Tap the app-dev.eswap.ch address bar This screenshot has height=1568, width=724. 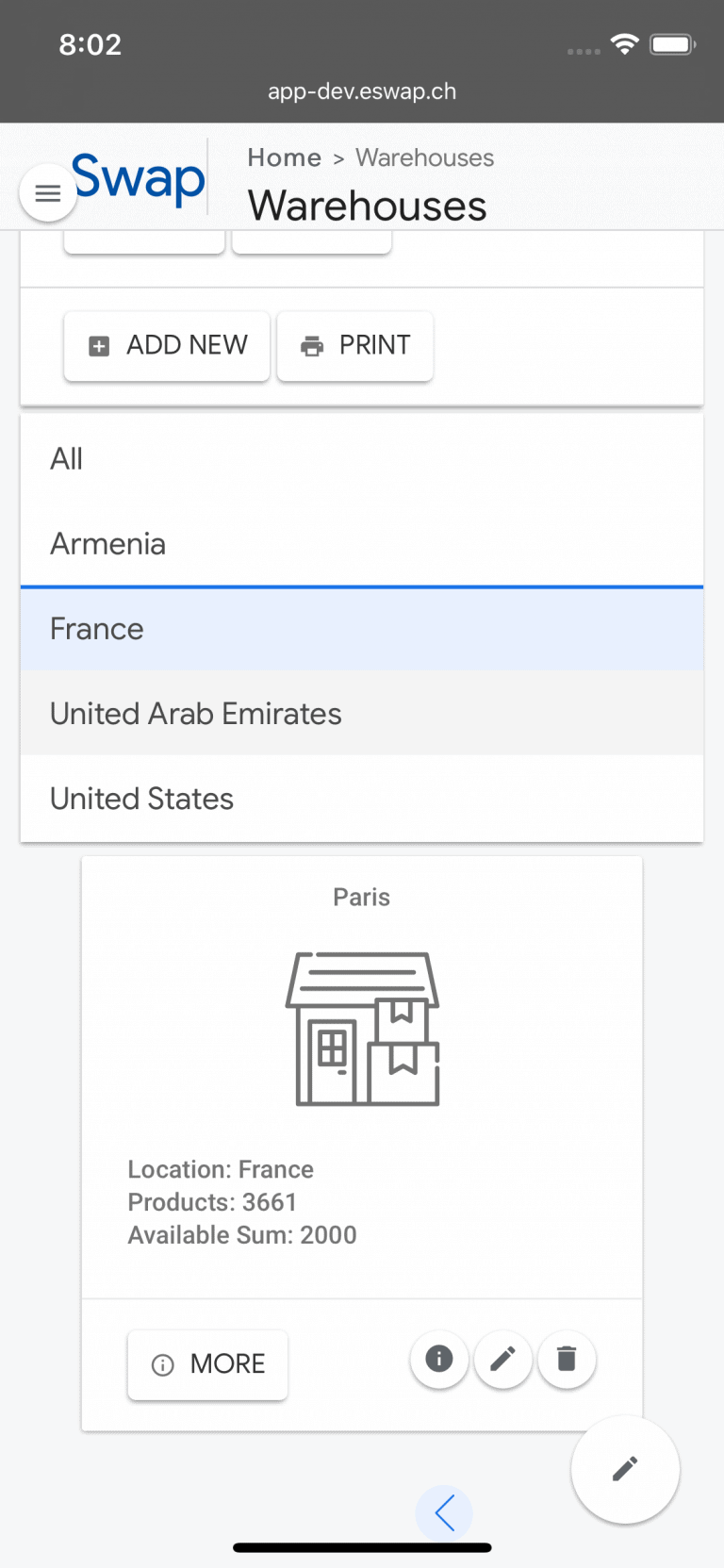[x=362, y=91]
